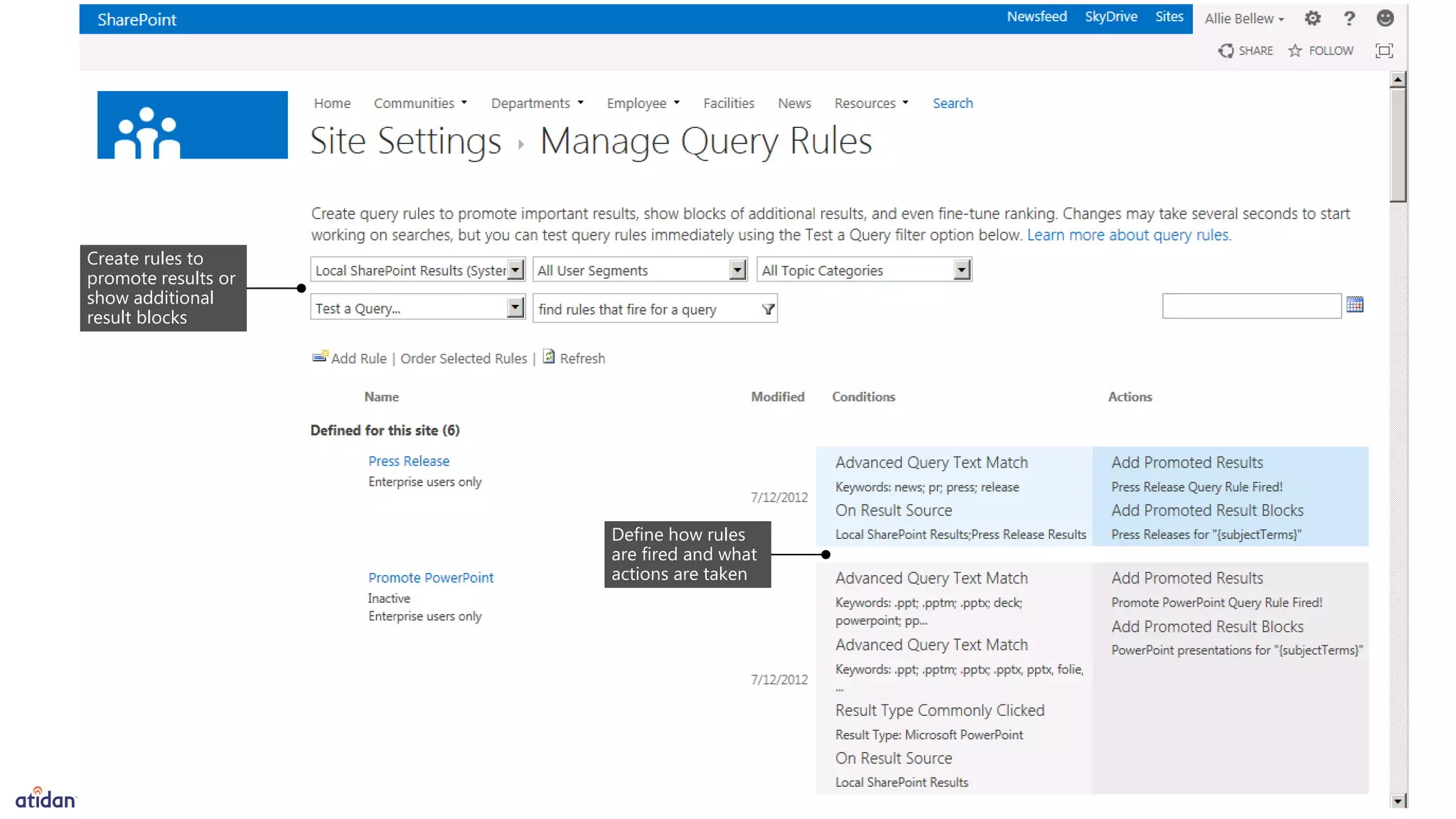Click the scrollbar up arrow

click(1398, 80)
